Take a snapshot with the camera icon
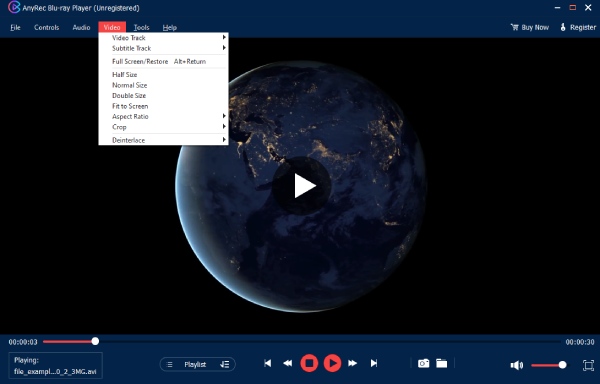Screen dimensions: 600x384 click(424, 363)
